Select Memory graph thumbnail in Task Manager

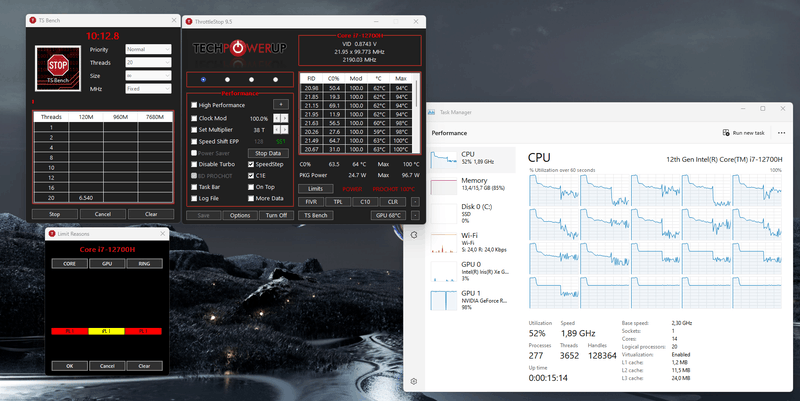[x=443, y=186]
